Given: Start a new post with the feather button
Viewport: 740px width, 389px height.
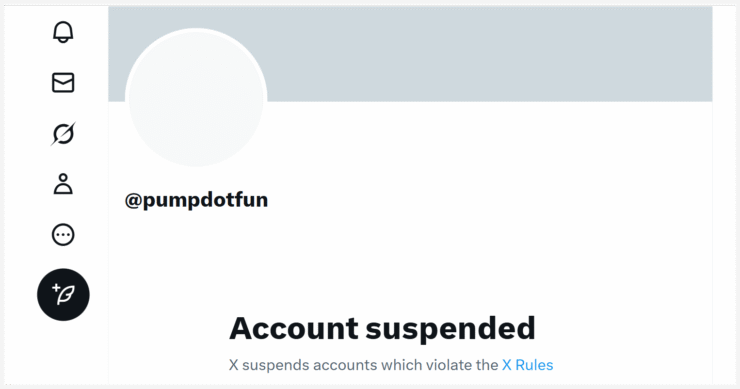Looking at the screenshot, I should (x=63, y=295).
